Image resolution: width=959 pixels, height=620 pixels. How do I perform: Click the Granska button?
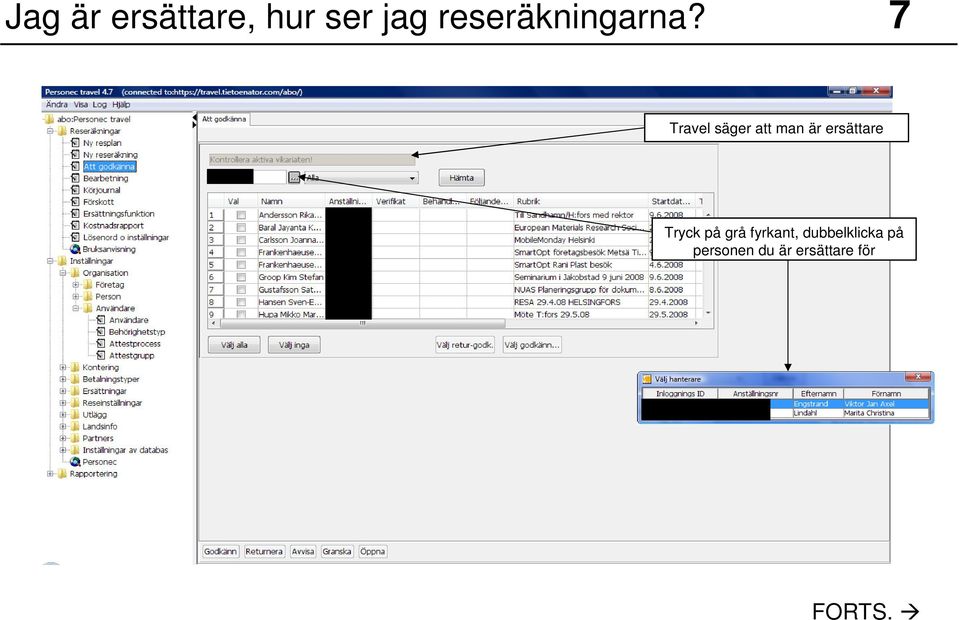337,552
